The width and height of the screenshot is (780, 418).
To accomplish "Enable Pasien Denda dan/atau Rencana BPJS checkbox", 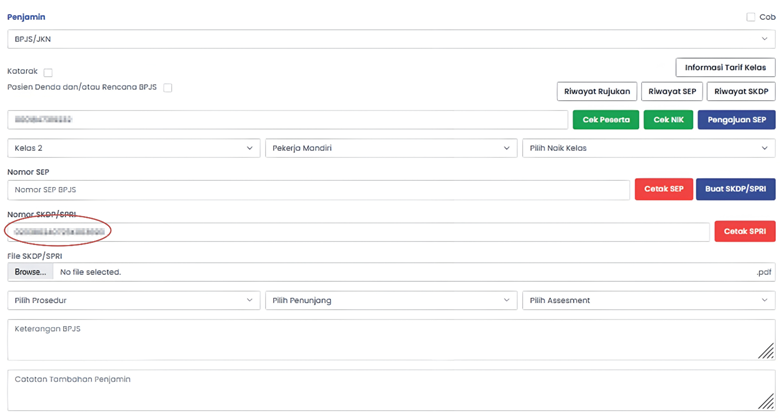I will tap(168, 88).
